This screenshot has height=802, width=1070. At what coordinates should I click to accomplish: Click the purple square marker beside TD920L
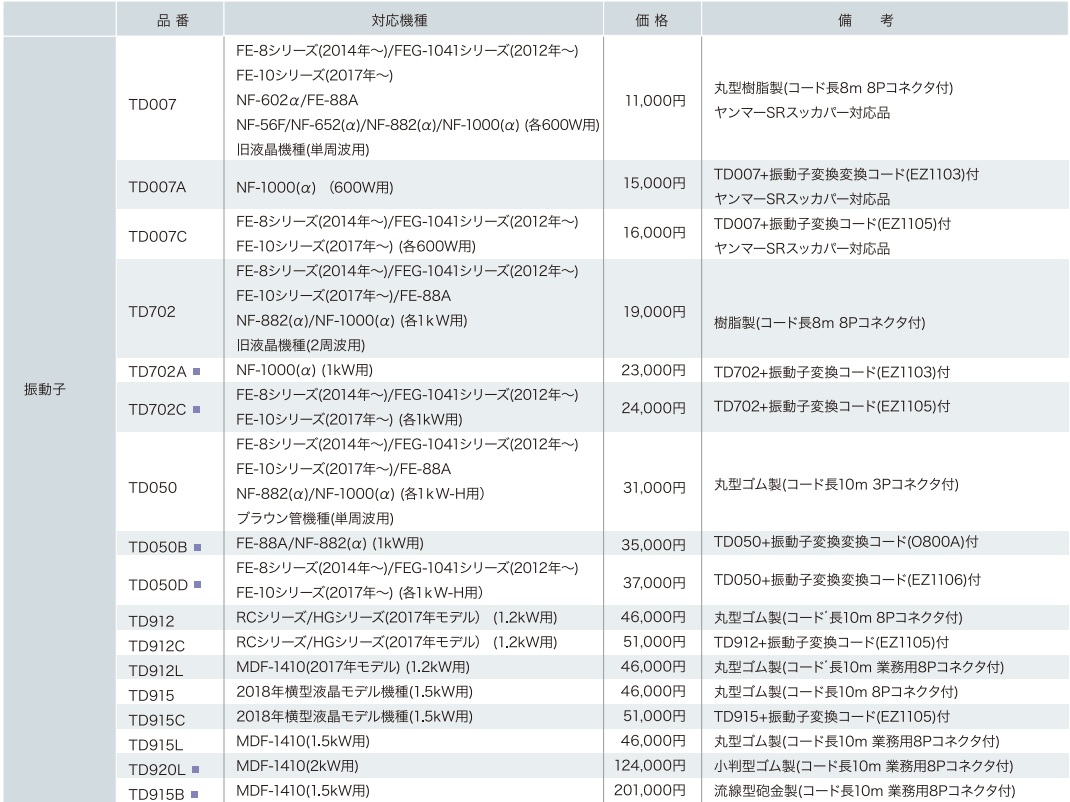click(196, 769)
